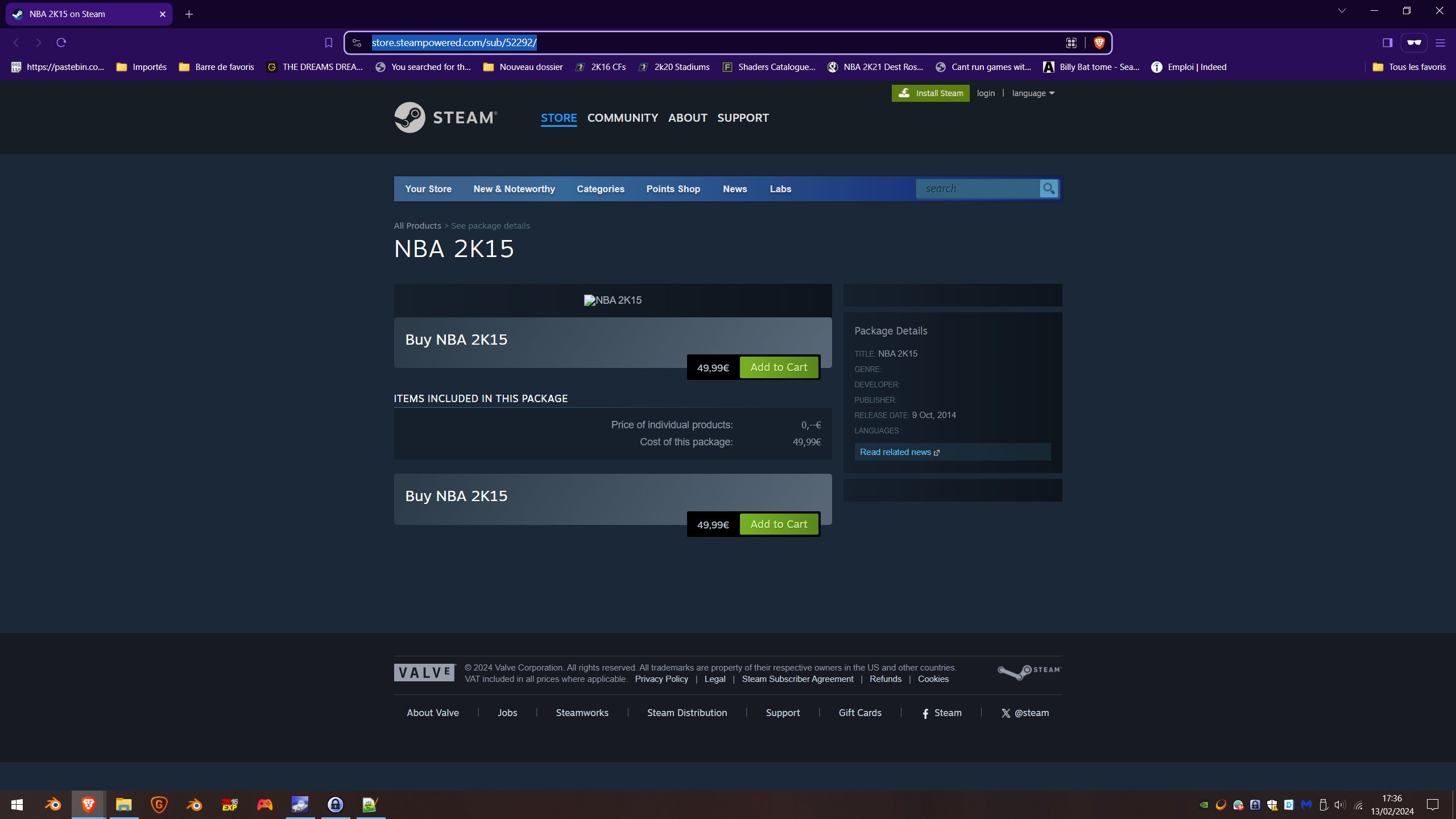1456x819 pixels.
Task: Open the Steam Subscriber Agreement link
Action: (x=797, y=679)
